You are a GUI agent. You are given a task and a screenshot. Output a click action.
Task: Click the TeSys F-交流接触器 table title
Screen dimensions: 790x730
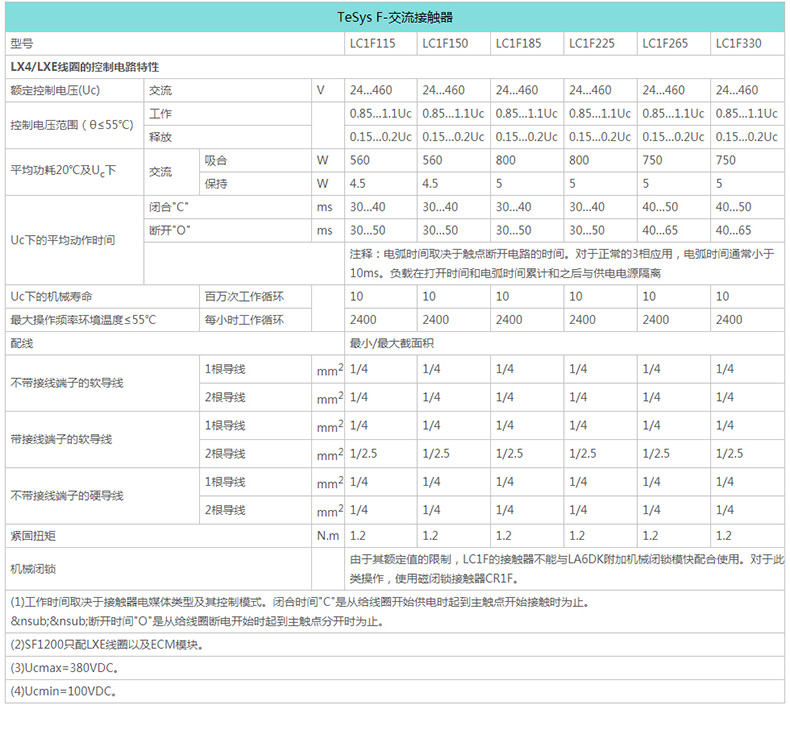(394, 18)
